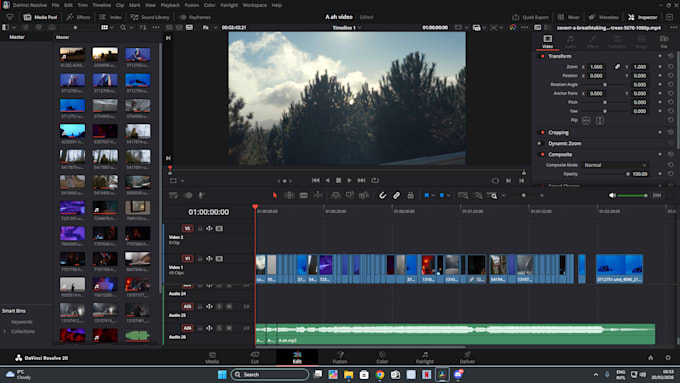Select the Blade Edit Mode tool

[x=318, y=196]
